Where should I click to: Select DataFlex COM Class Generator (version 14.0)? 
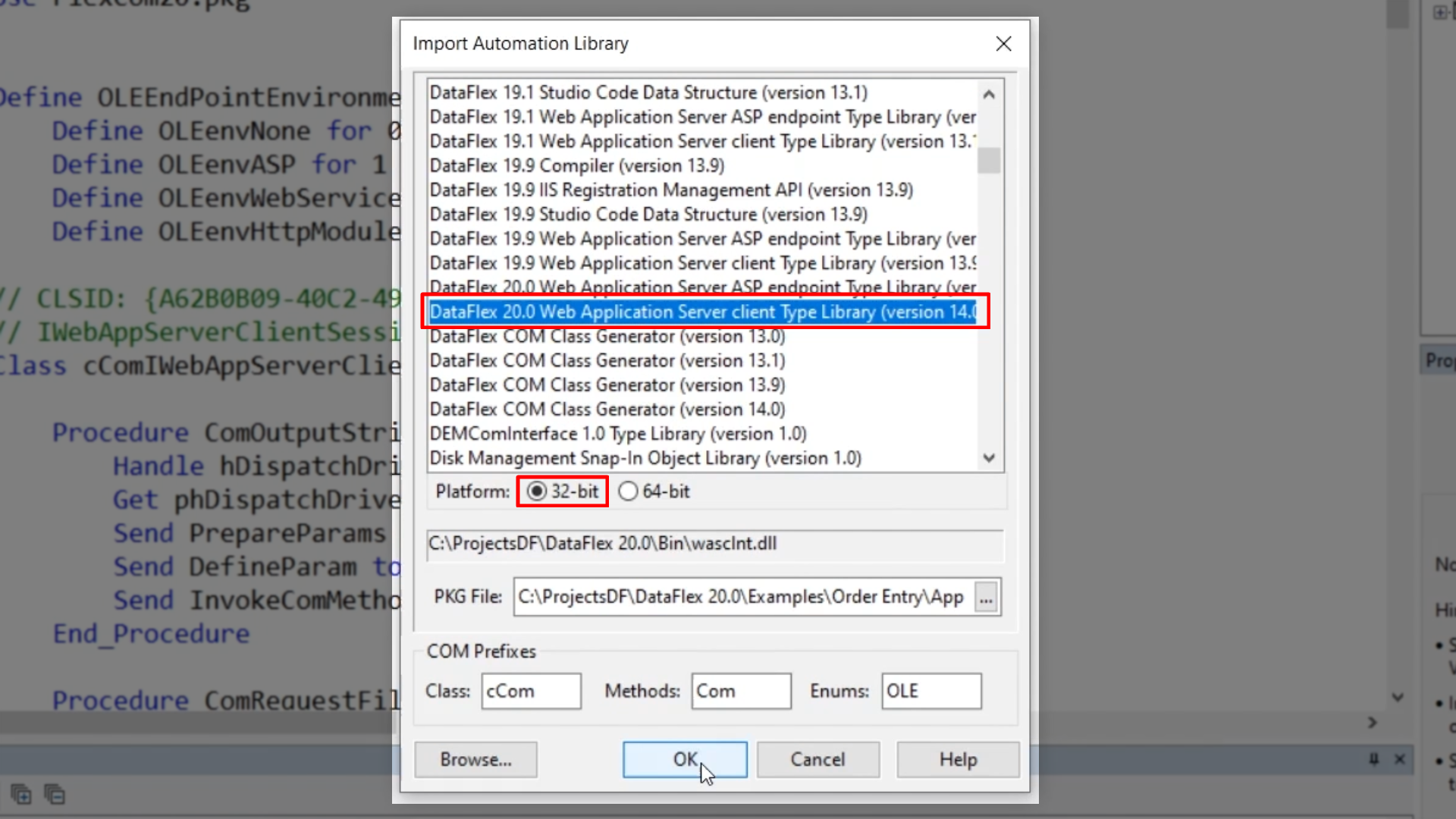tap(607, 409)
